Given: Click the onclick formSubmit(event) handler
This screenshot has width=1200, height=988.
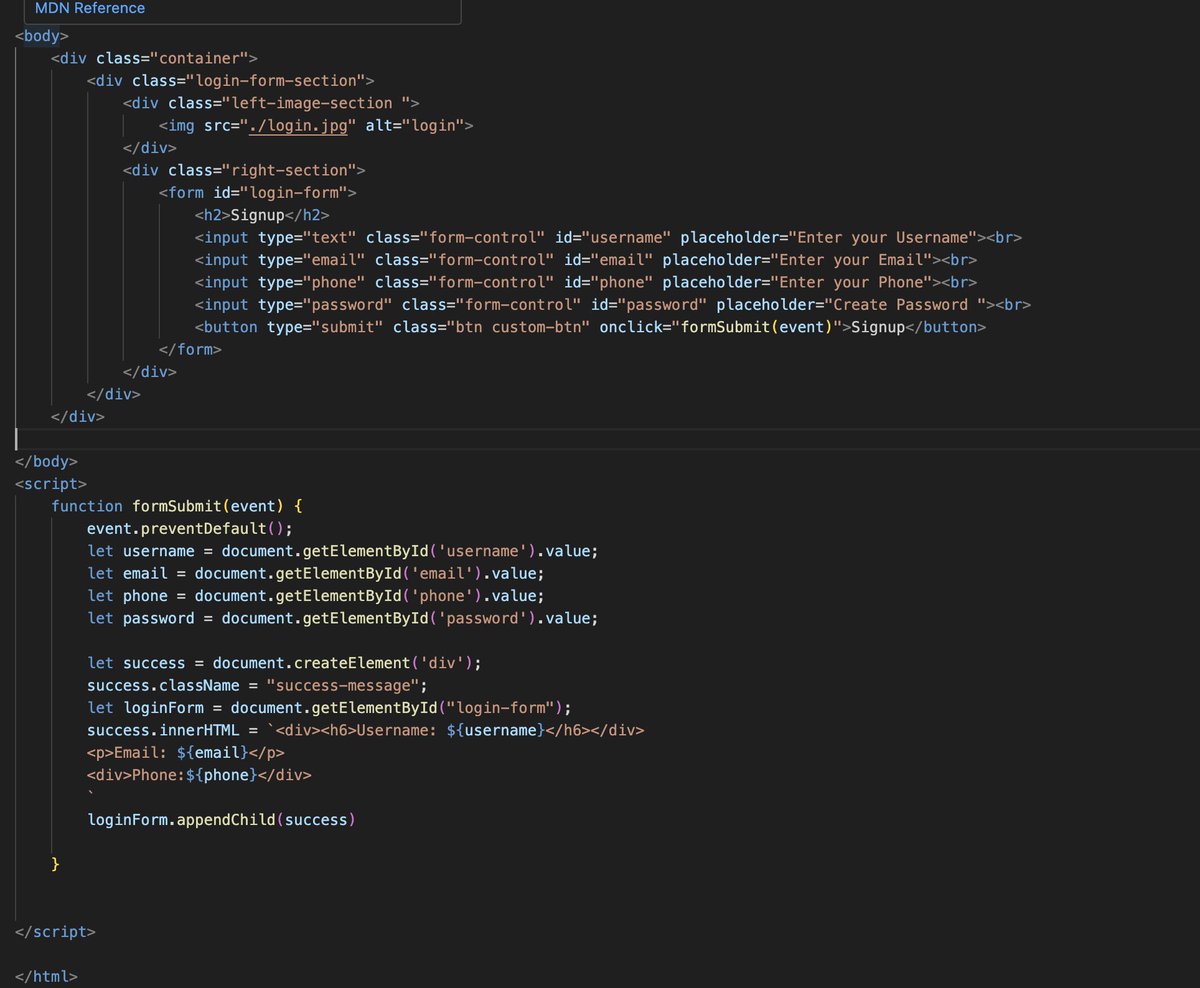Looking at the screenshot, I should click(721, 327).
